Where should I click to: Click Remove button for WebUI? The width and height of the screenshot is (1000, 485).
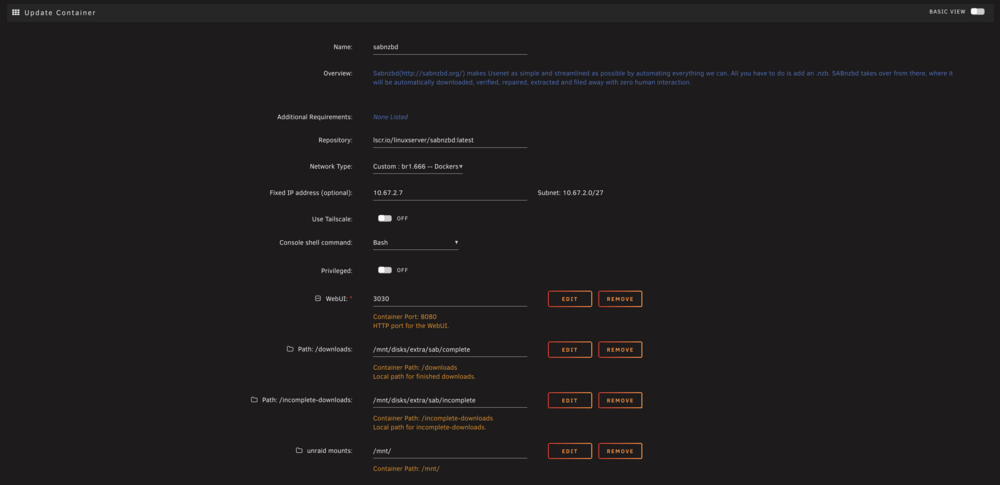click(x=620, y=299)
